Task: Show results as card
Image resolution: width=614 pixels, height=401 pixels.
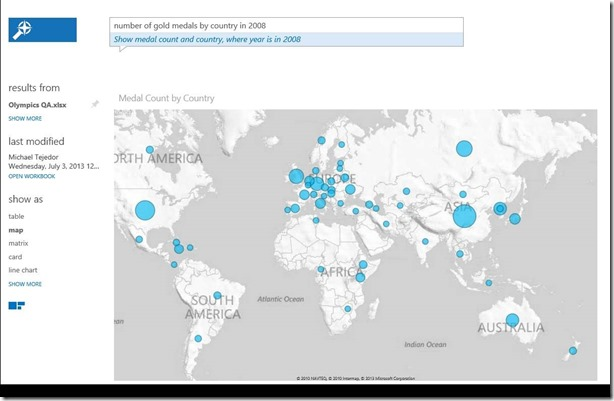Action: [x=15, y=257]
